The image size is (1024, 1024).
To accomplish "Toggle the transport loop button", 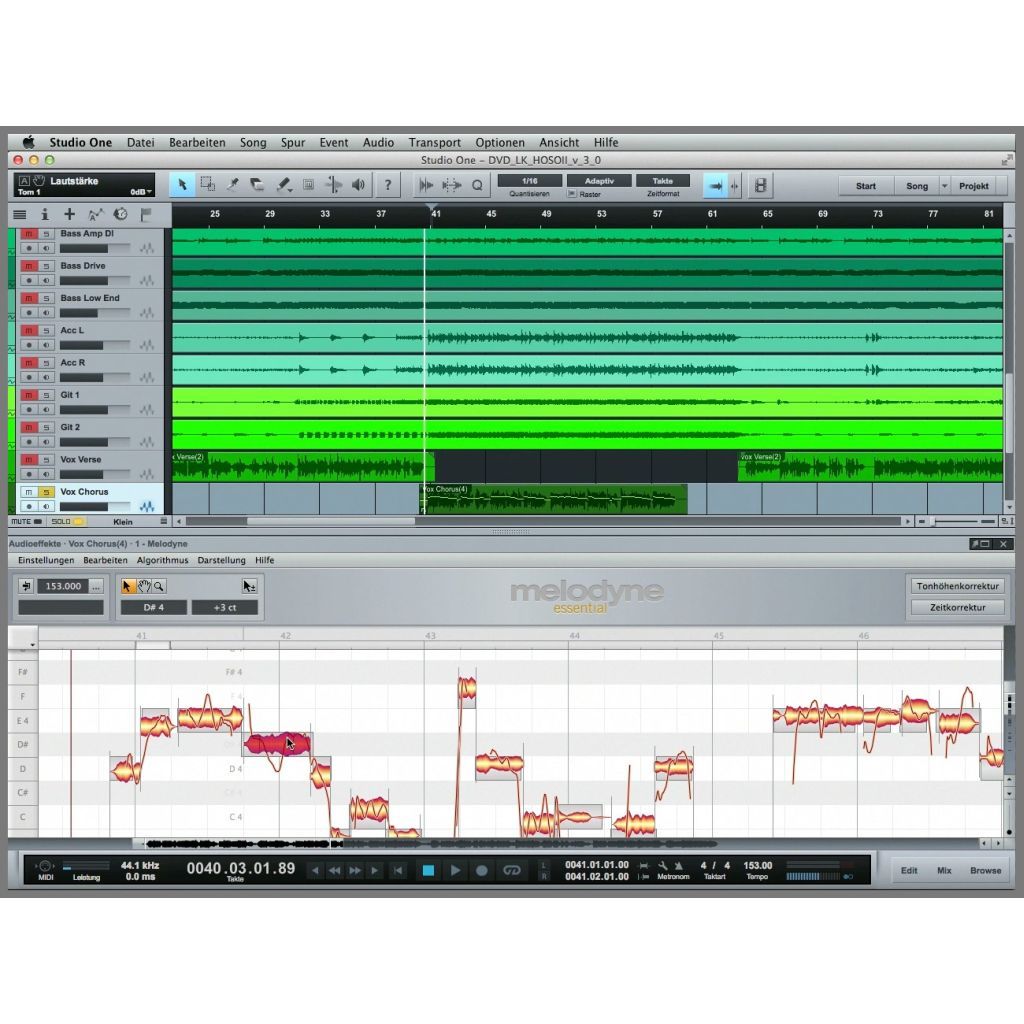I will (511, 871).
